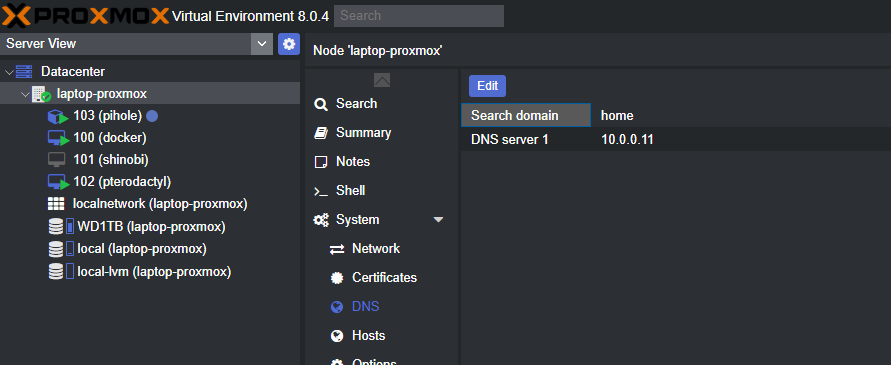Open the local-lvm storage entry
The image size is (891, 365).
pyautogui.click(x=139, y=272)
